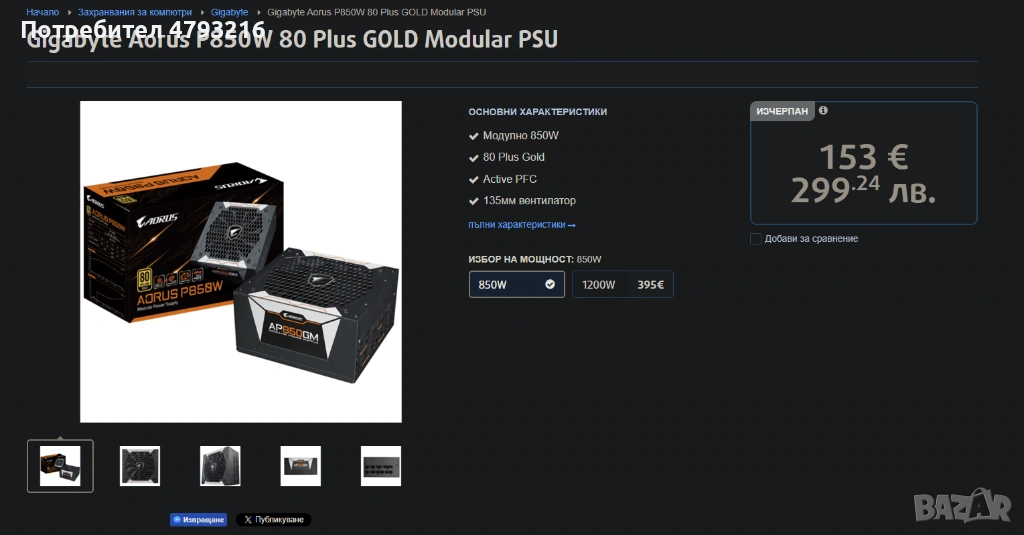
Task: Select the third thumbnail, angled PSU view
Action: coord(220,466)
